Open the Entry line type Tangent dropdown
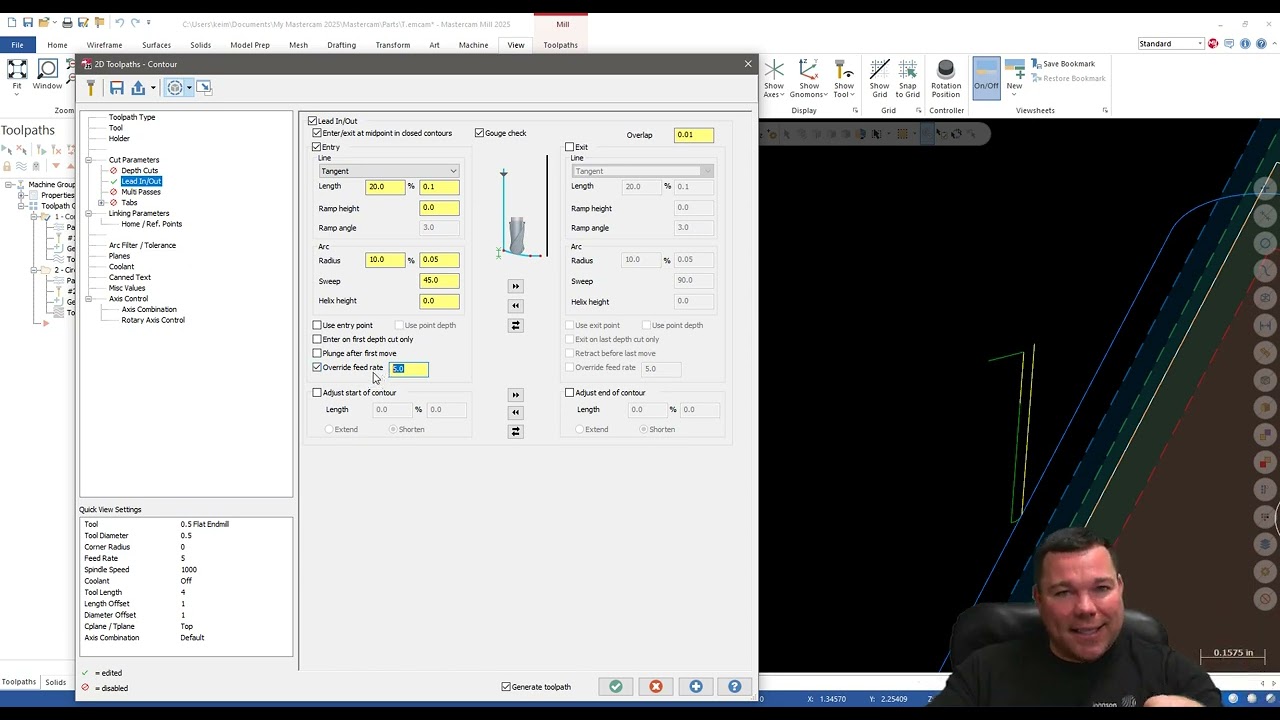This screenshot has width=1280, height=720. [x=388, y=171]
